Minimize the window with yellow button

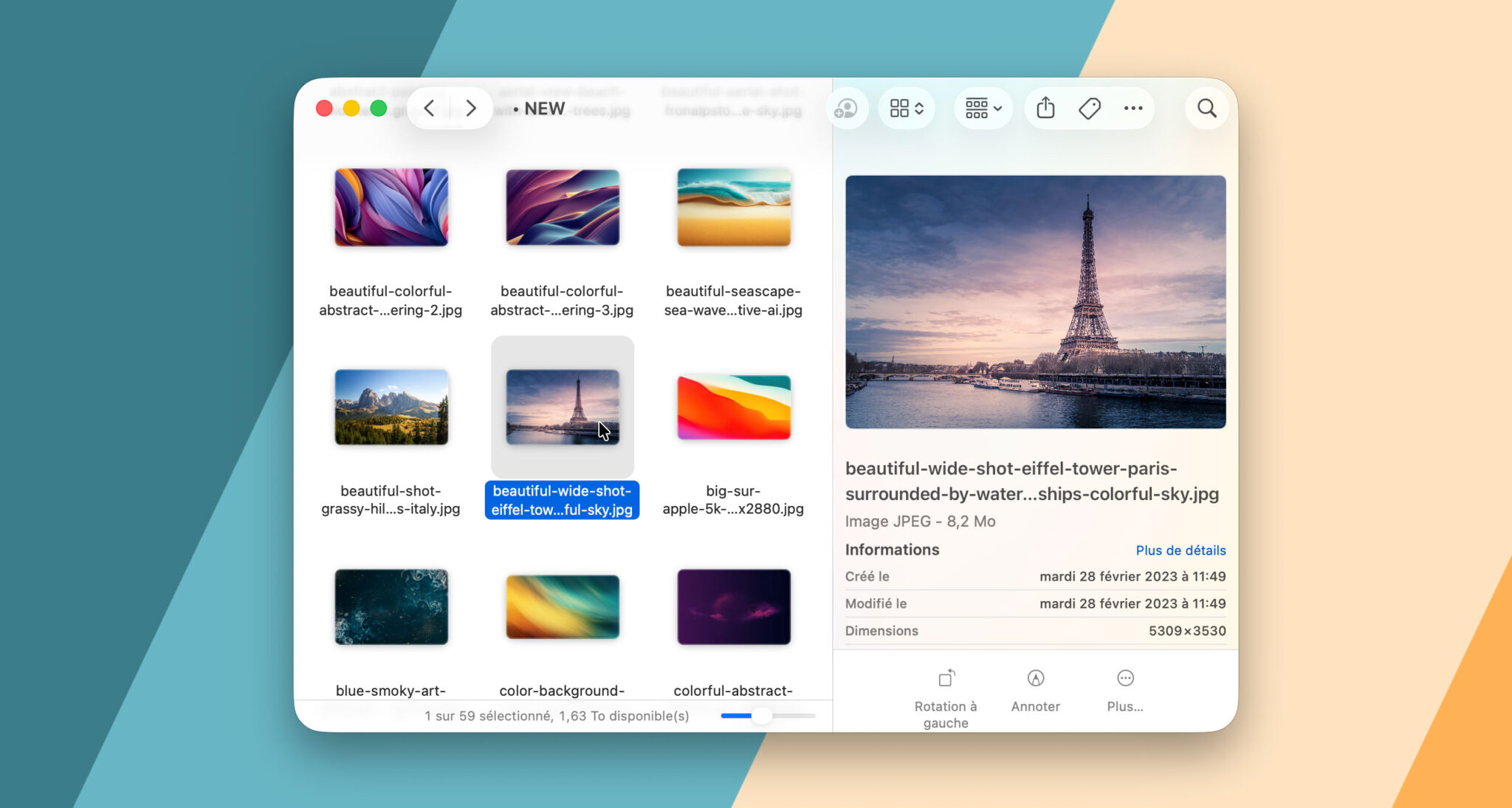pyautogui.click(x=351, y=109)
